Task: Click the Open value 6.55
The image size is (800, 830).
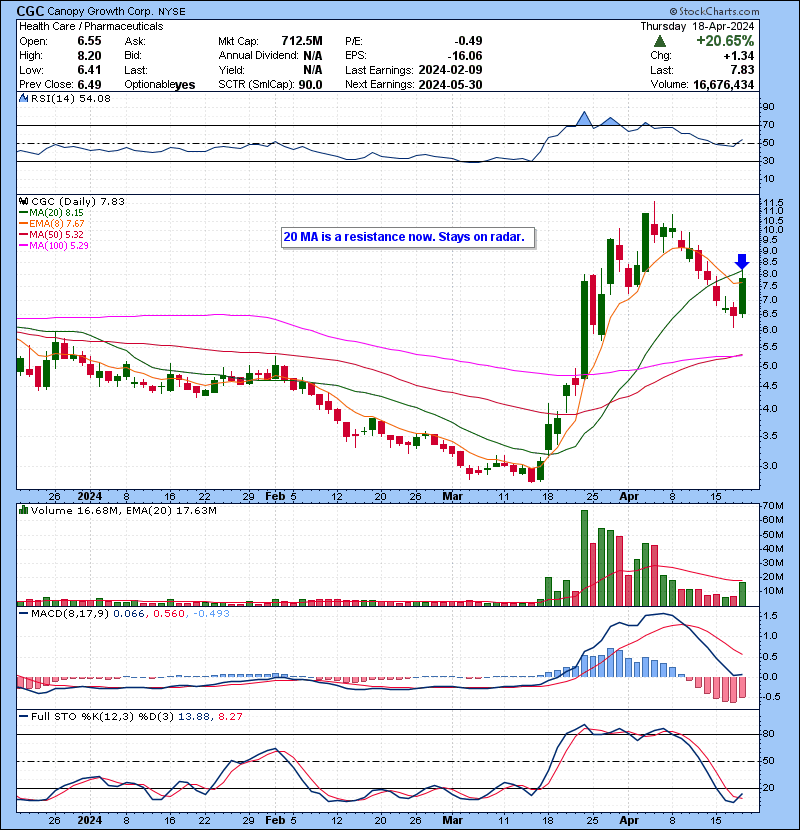Action: 89,41
